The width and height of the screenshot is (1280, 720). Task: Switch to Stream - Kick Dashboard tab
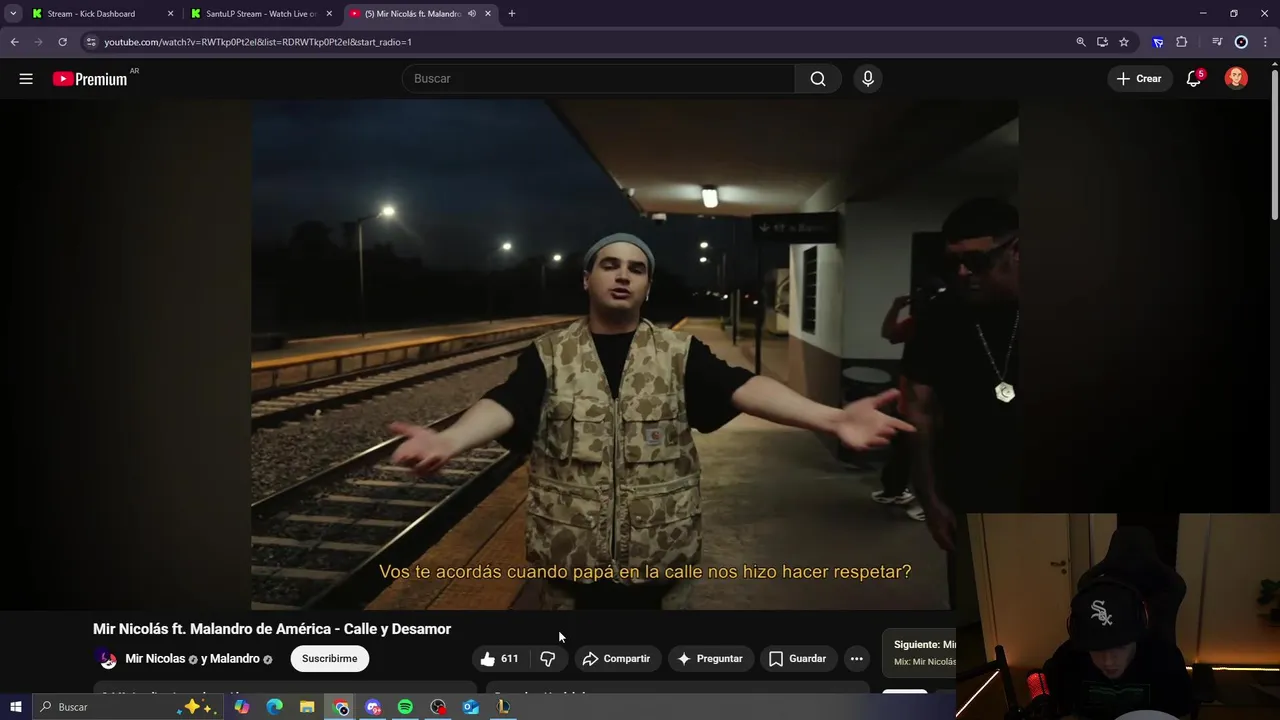pos(103,14)
